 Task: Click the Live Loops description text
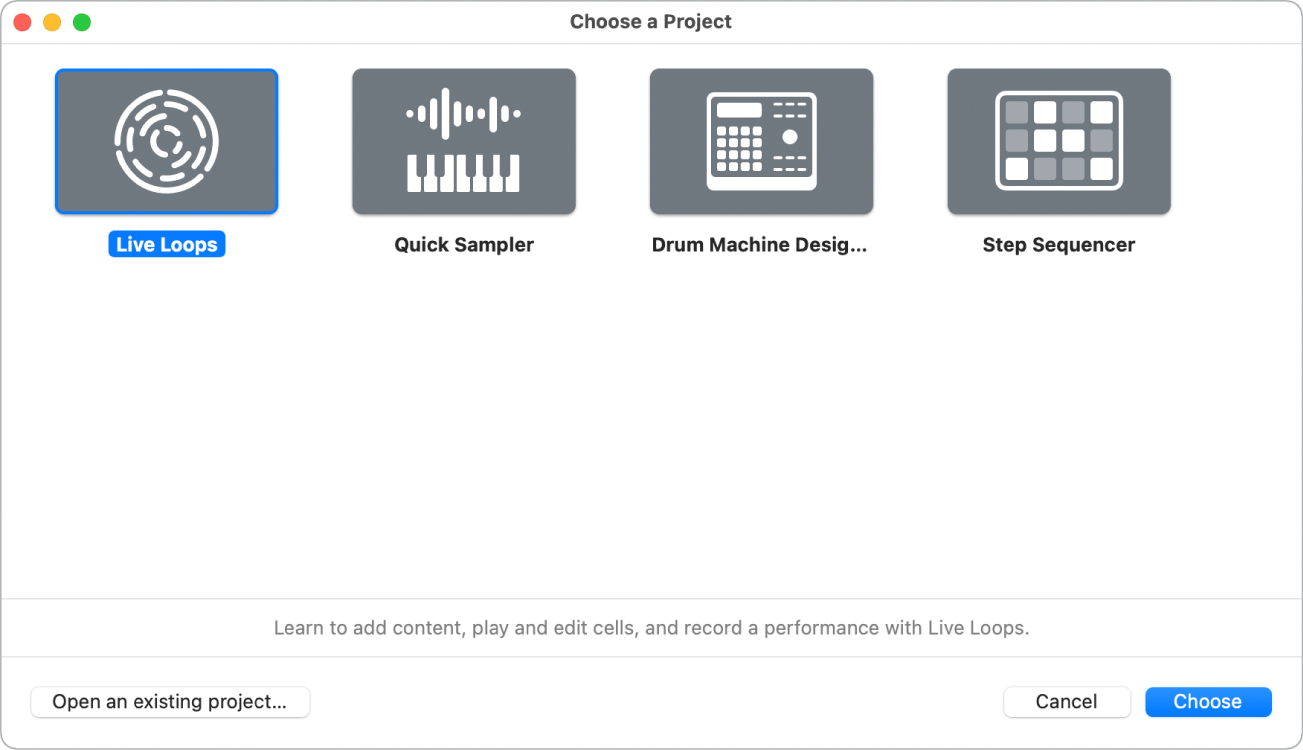[651, 629]
